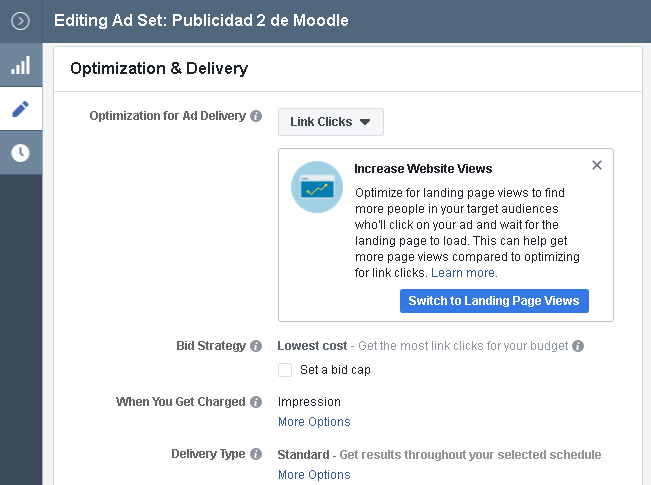
Task: Click Switch to Landing Page Views button
Action: pyautogui.click(x=494, y=301)
